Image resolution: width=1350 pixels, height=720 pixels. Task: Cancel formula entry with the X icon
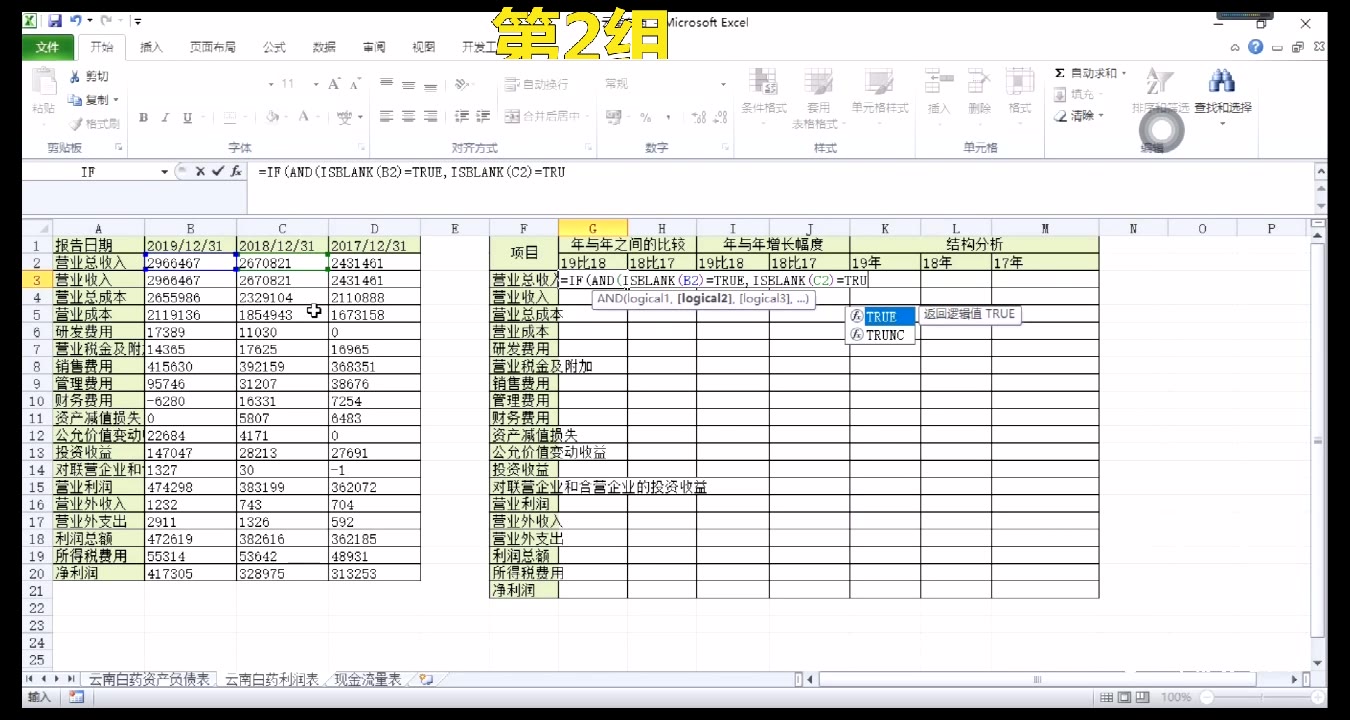point(200,172)
